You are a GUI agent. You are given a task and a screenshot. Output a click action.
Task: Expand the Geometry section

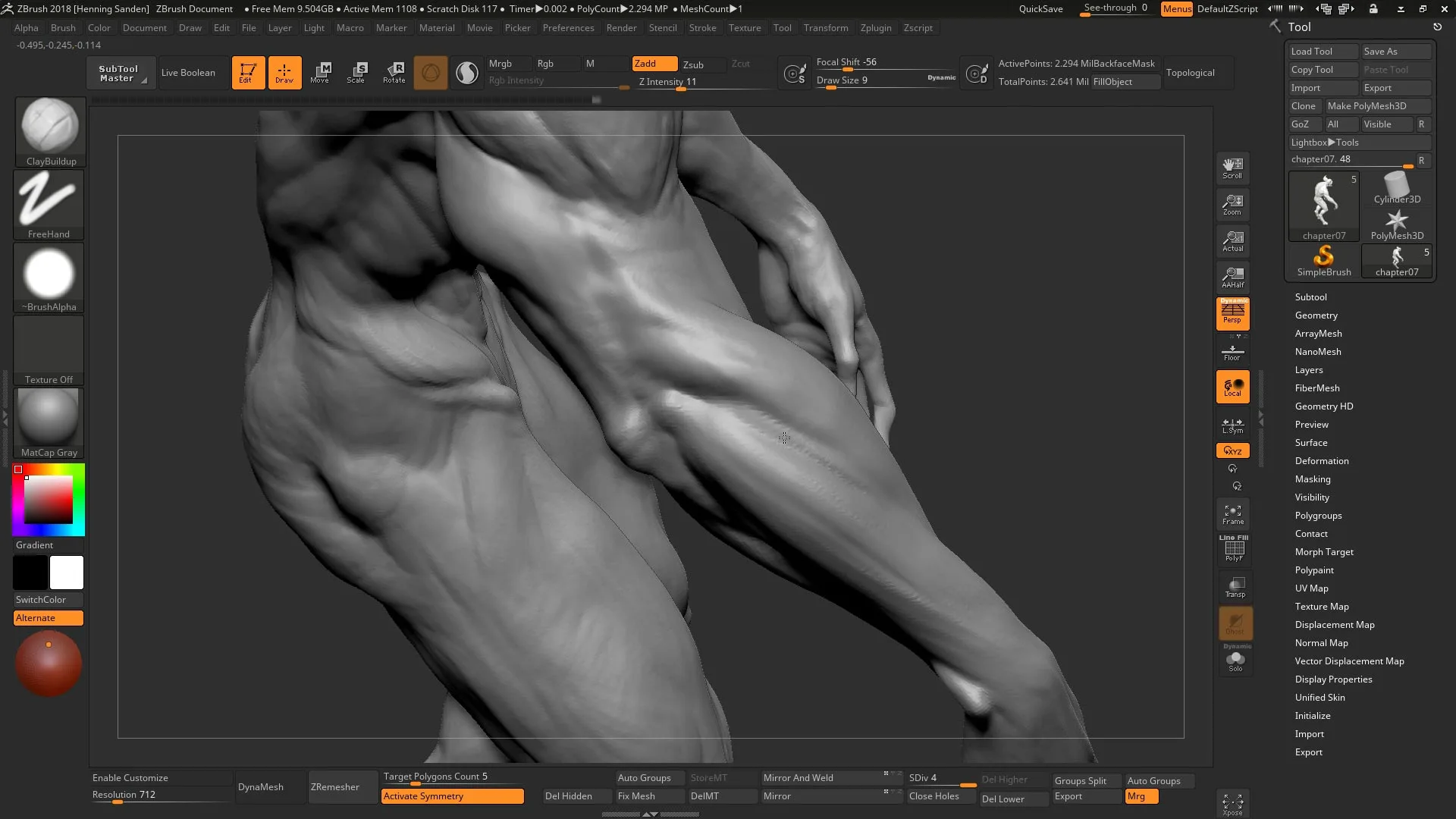(1316, 315)
